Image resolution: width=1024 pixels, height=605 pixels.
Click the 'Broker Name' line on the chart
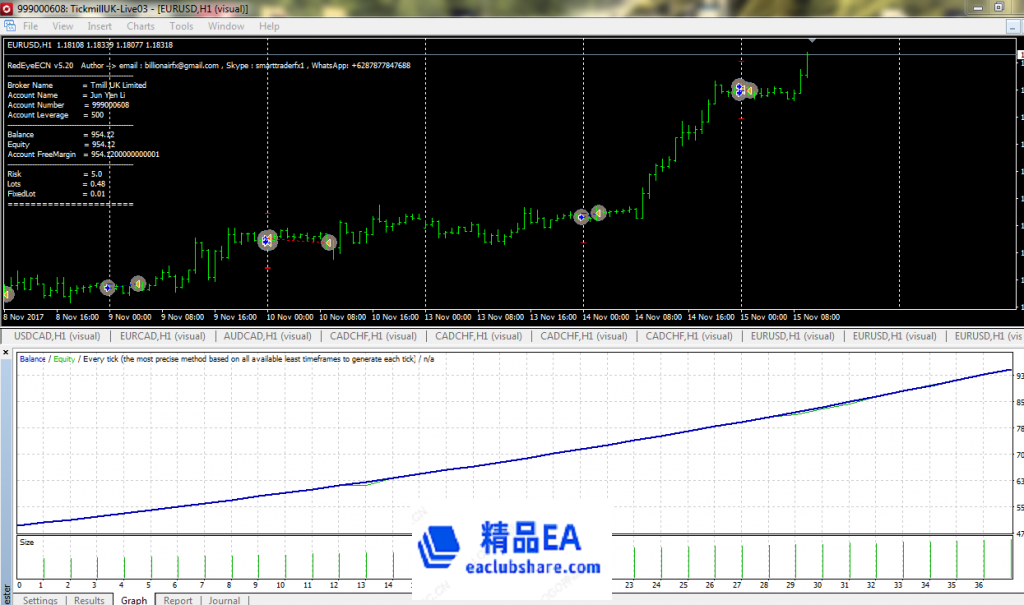77,85
